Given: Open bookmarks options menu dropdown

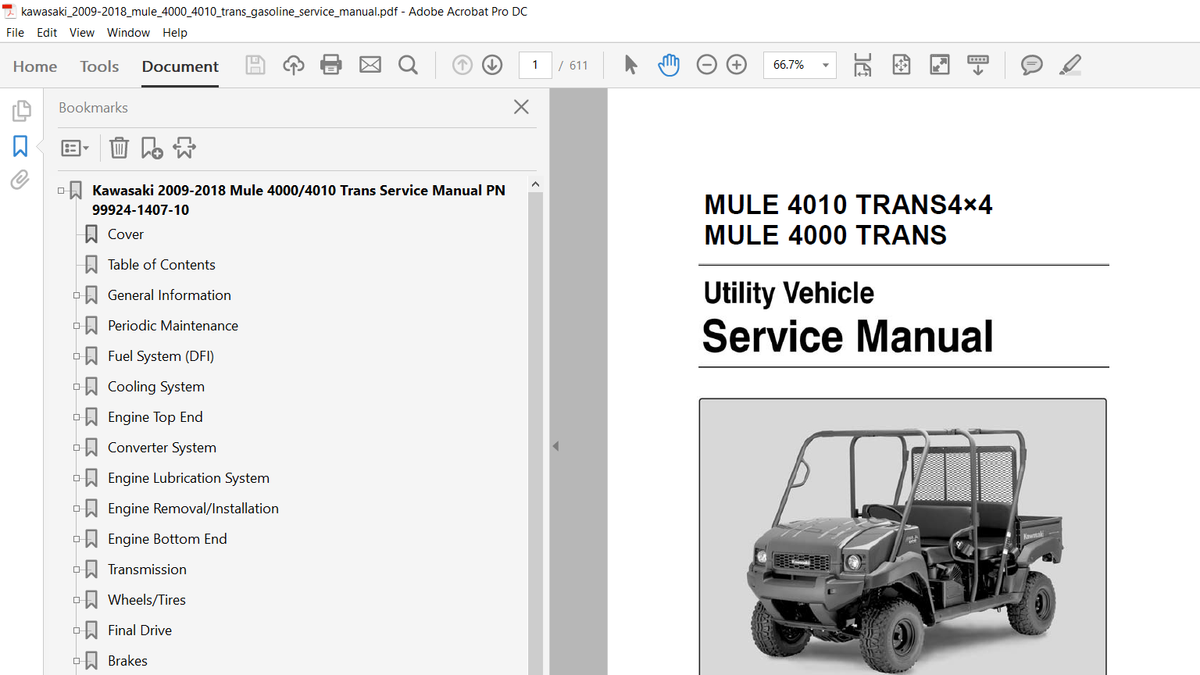Looking at the screenshot, I should (x=75, y=148).
